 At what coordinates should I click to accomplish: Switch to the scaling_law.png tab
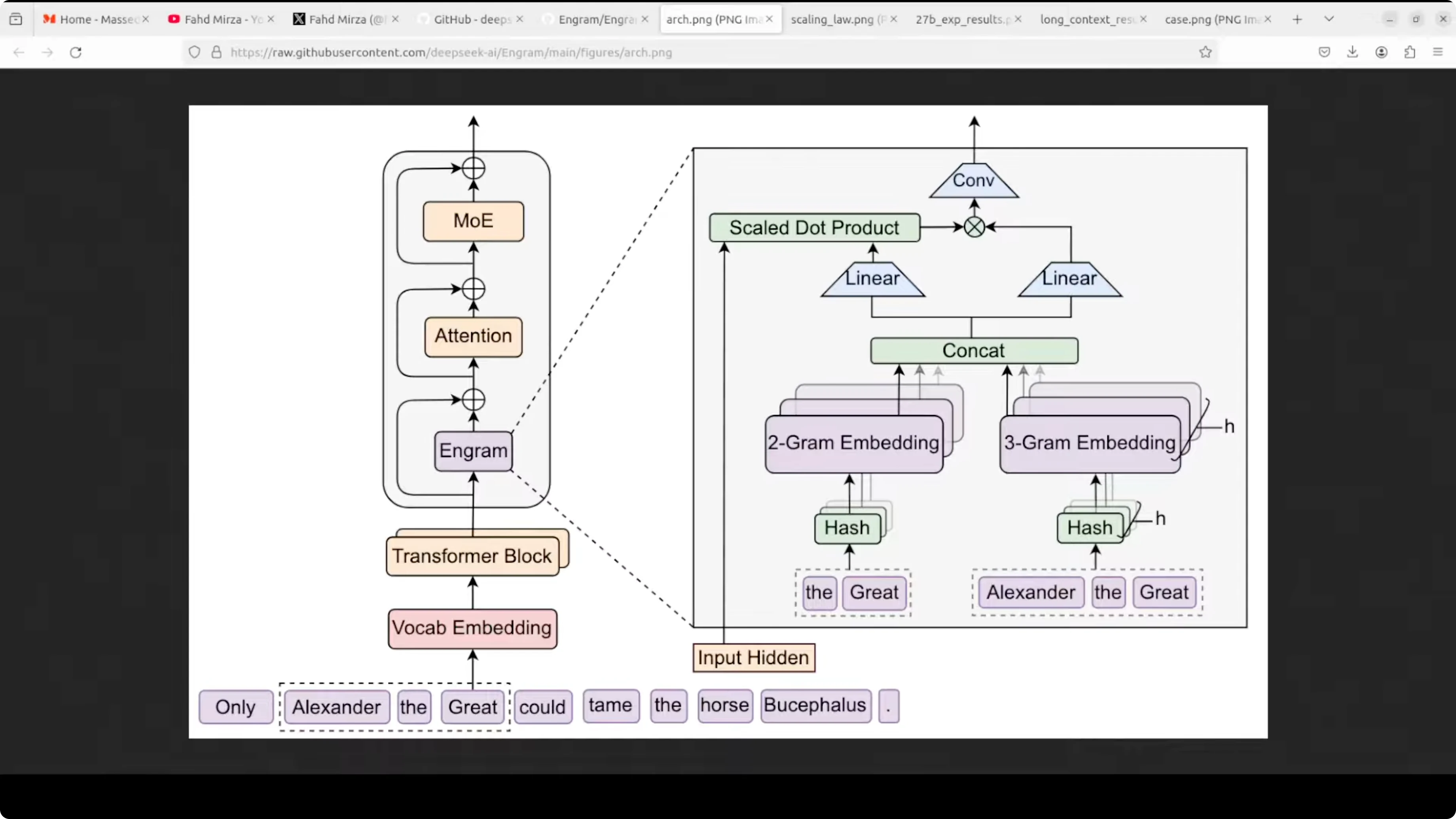click(832, 19)
